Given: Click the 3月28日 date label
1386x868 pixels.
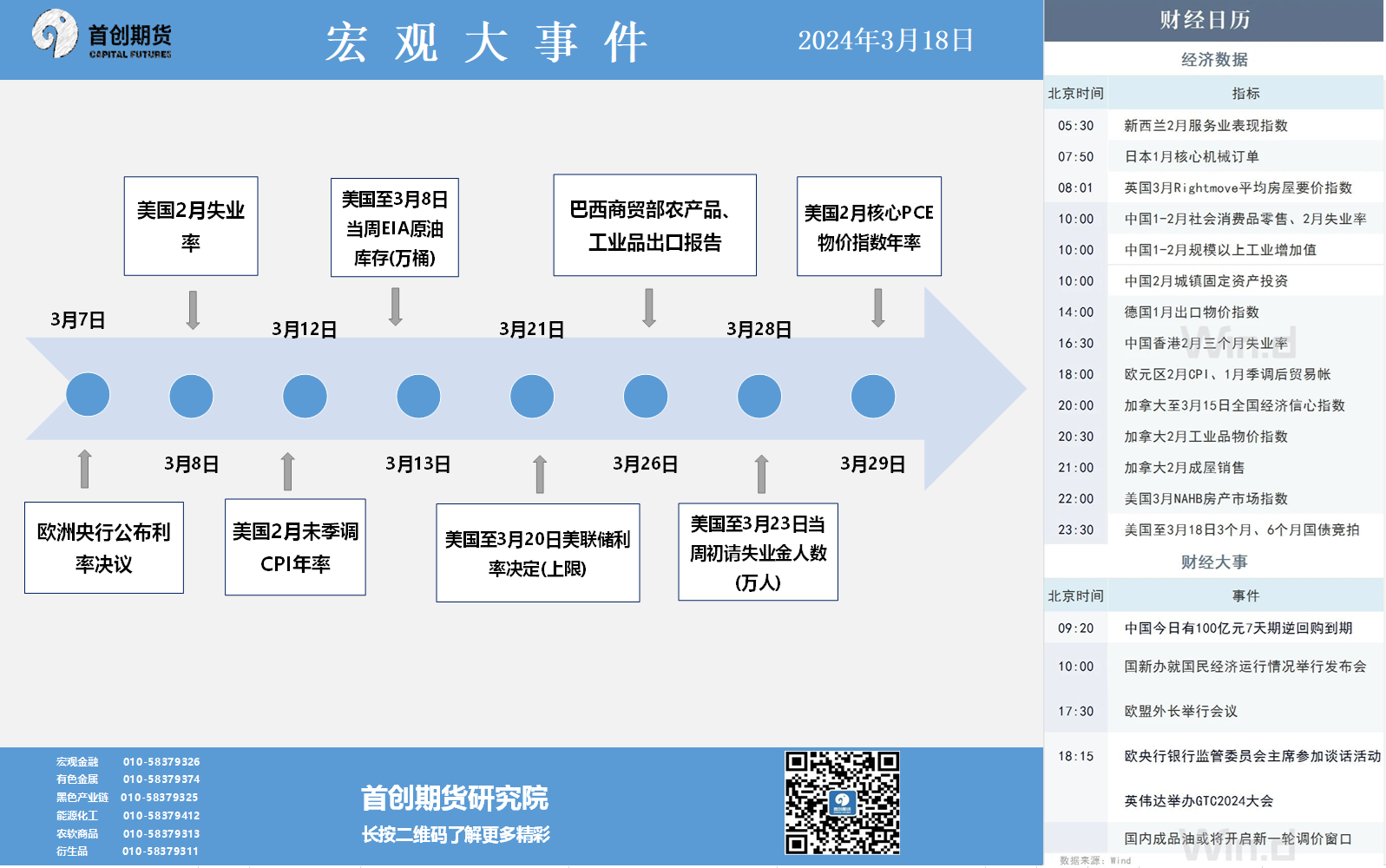Looking at the screenshot, I should click(759, 329).
